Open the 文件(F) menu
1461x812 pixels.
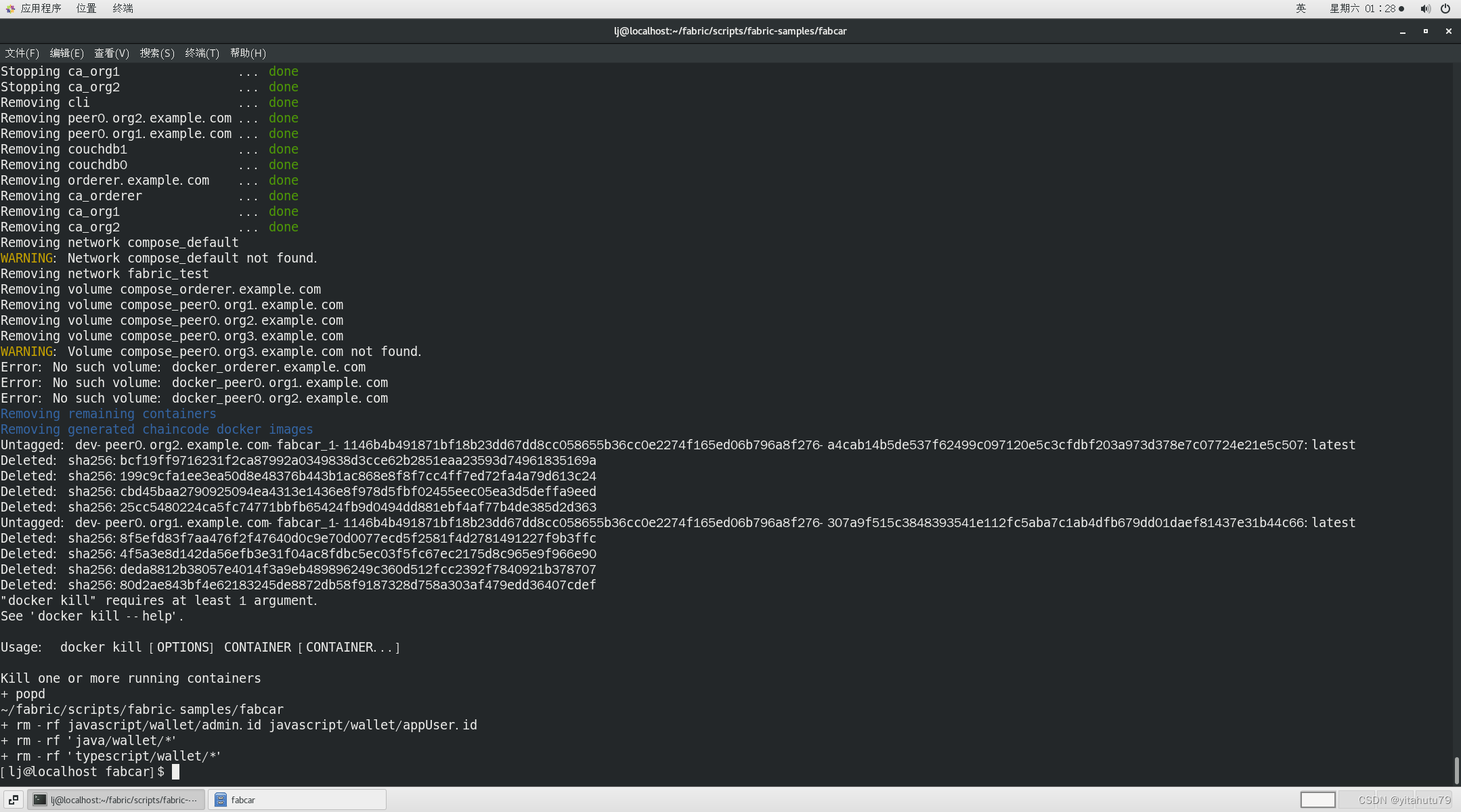coord(22,53)
